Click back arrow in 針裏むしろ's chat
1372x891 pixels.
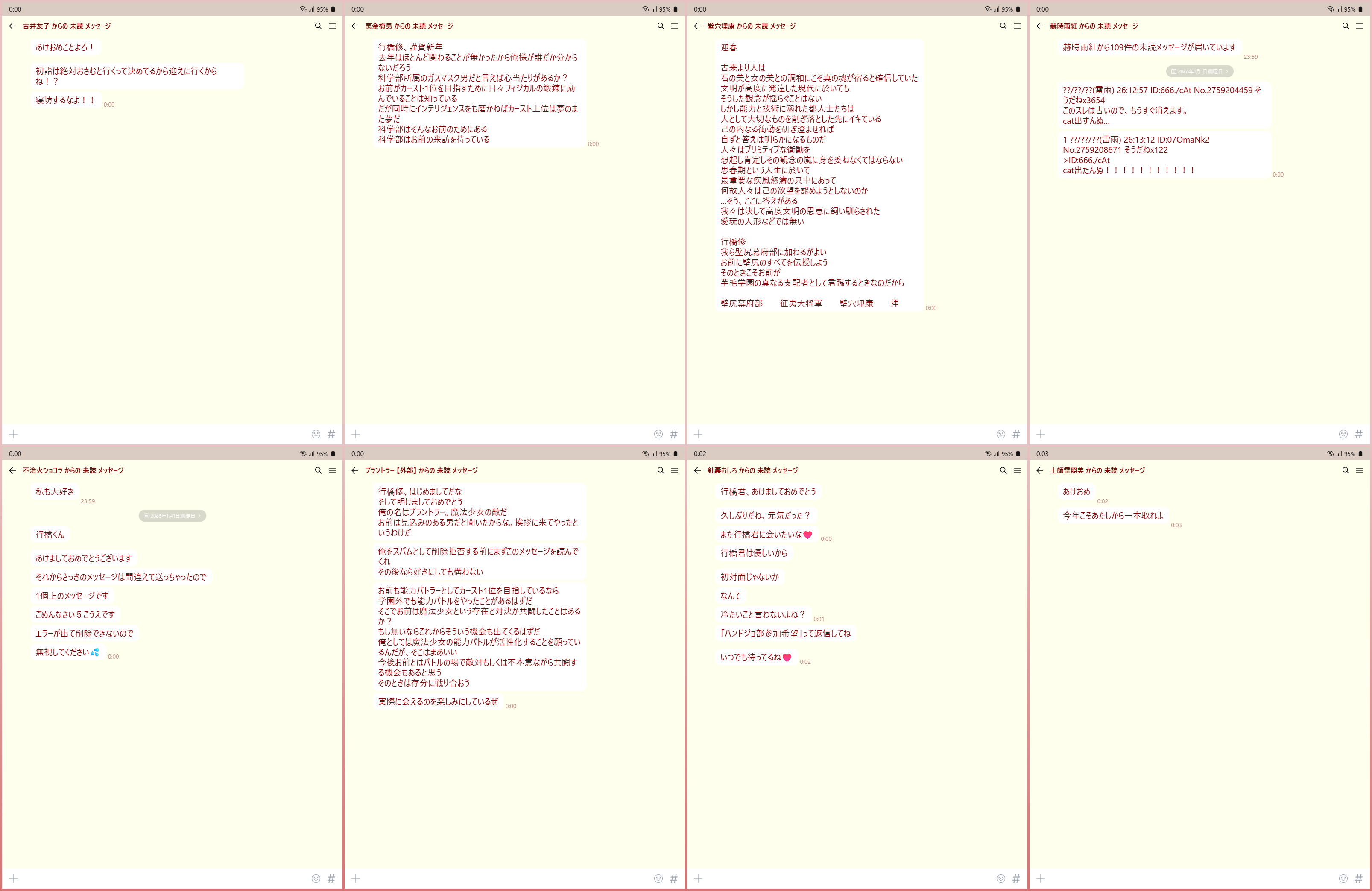click(697, 470)
